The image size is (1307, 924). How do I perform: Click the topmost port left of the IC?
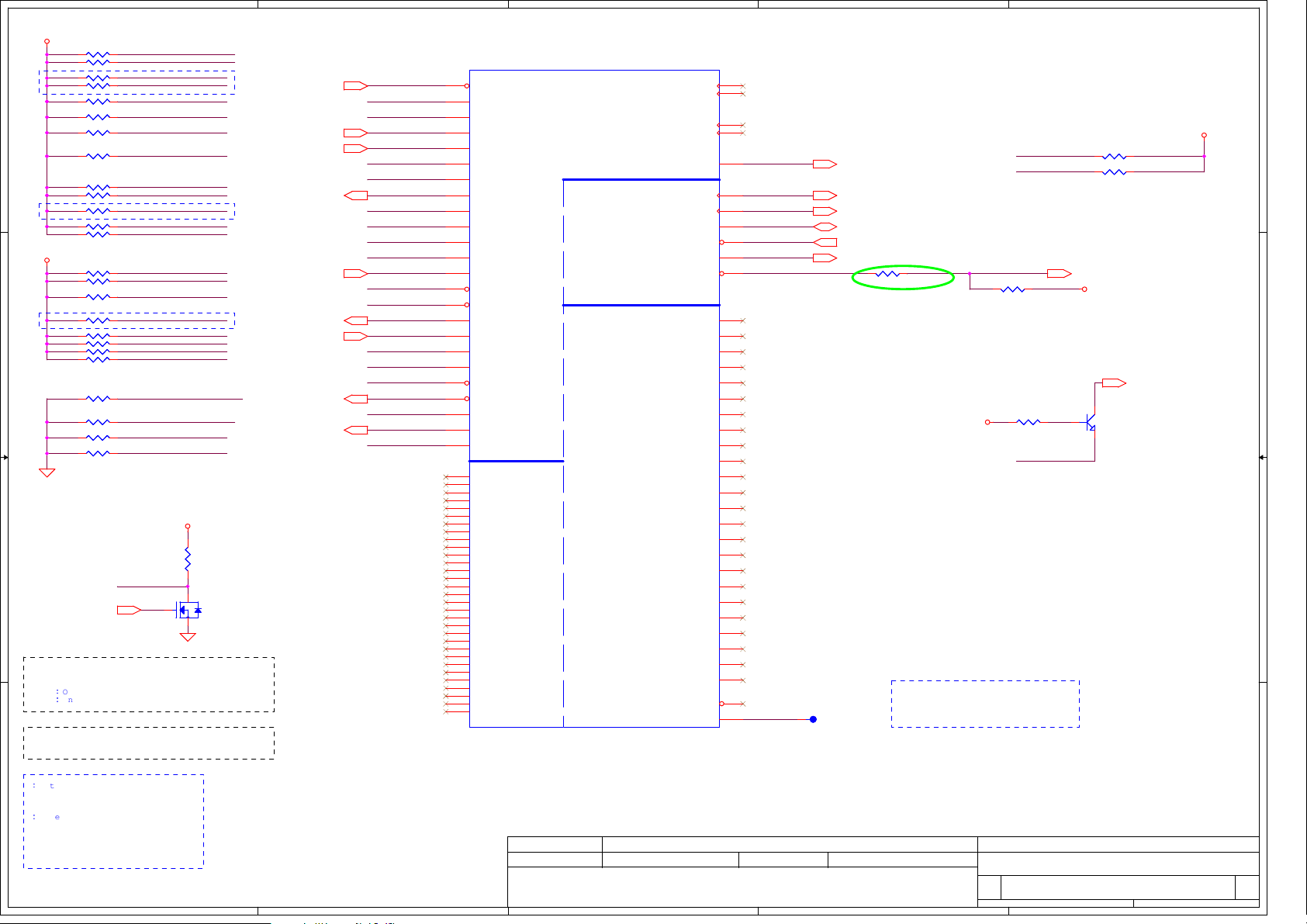(354, 86)
